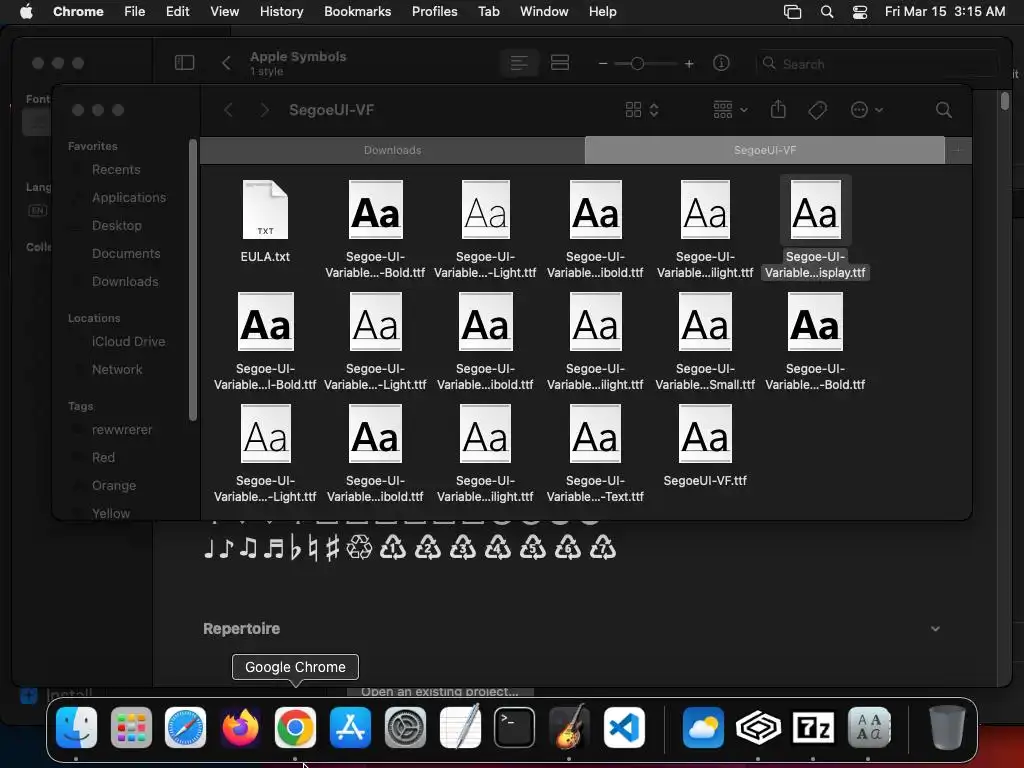Open Spotlight search in the menu bar
Viewport: 1024px width, 768px height.
[827, 12]
